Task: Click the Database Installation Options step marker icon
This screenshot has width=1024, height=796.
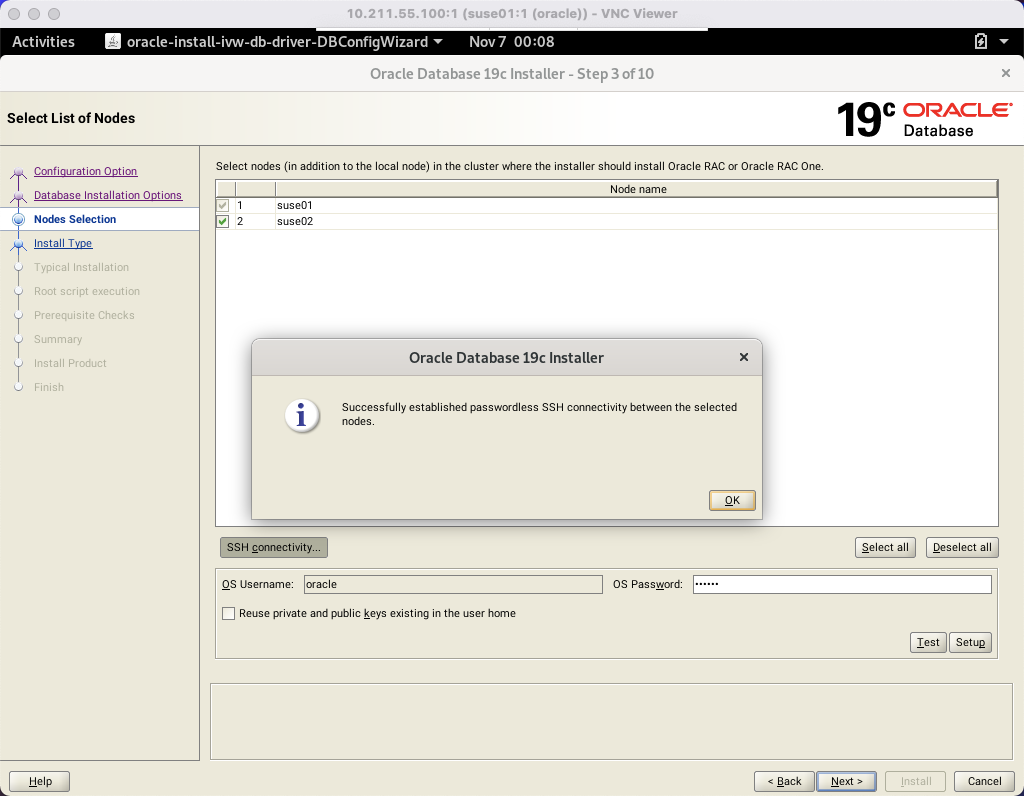Action: point(18,197)
